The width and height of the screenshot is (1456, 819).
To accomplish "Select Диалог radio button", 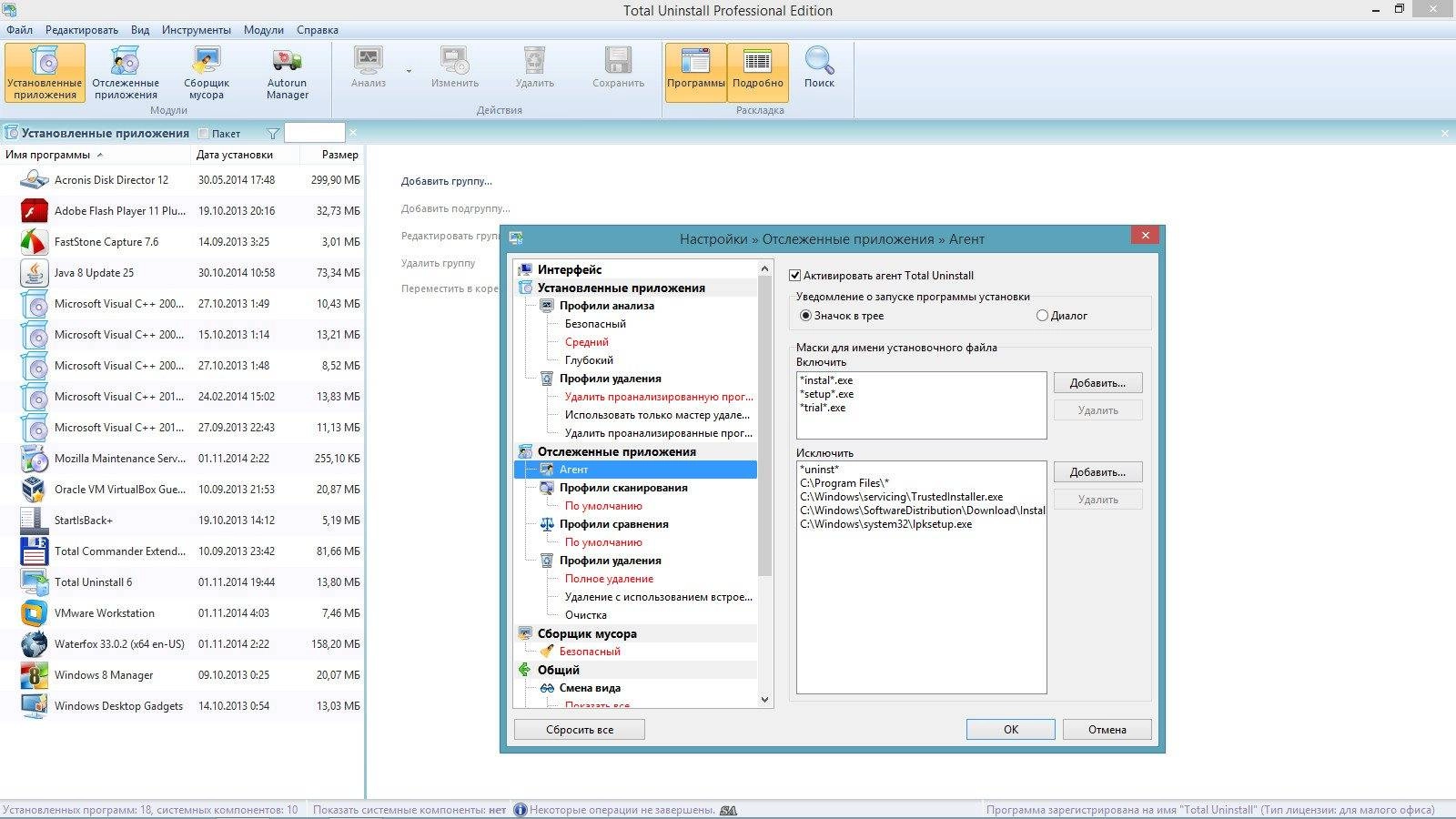I will click(1042, 316).
